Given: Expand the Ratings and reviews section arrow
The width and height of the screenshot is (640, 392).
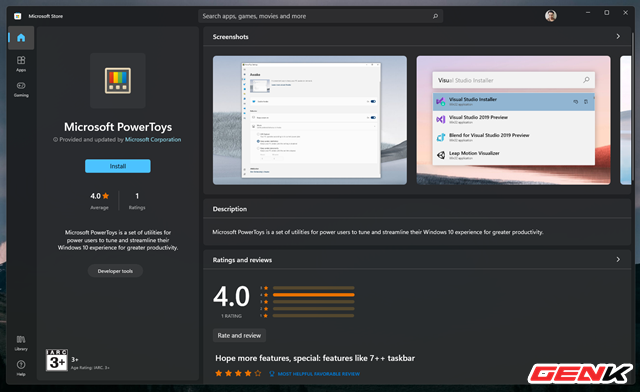Looking at the screenshot, I should coord(618,259).
